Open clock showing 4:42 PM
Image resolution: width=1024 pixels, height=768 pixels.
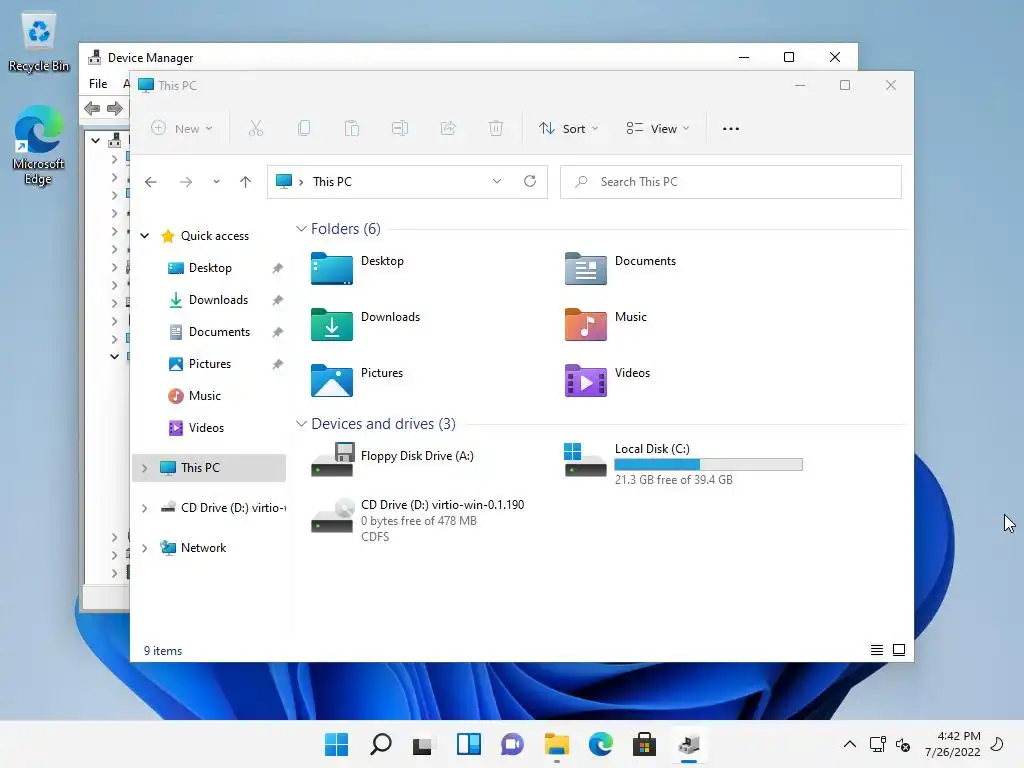click(952, 744)
